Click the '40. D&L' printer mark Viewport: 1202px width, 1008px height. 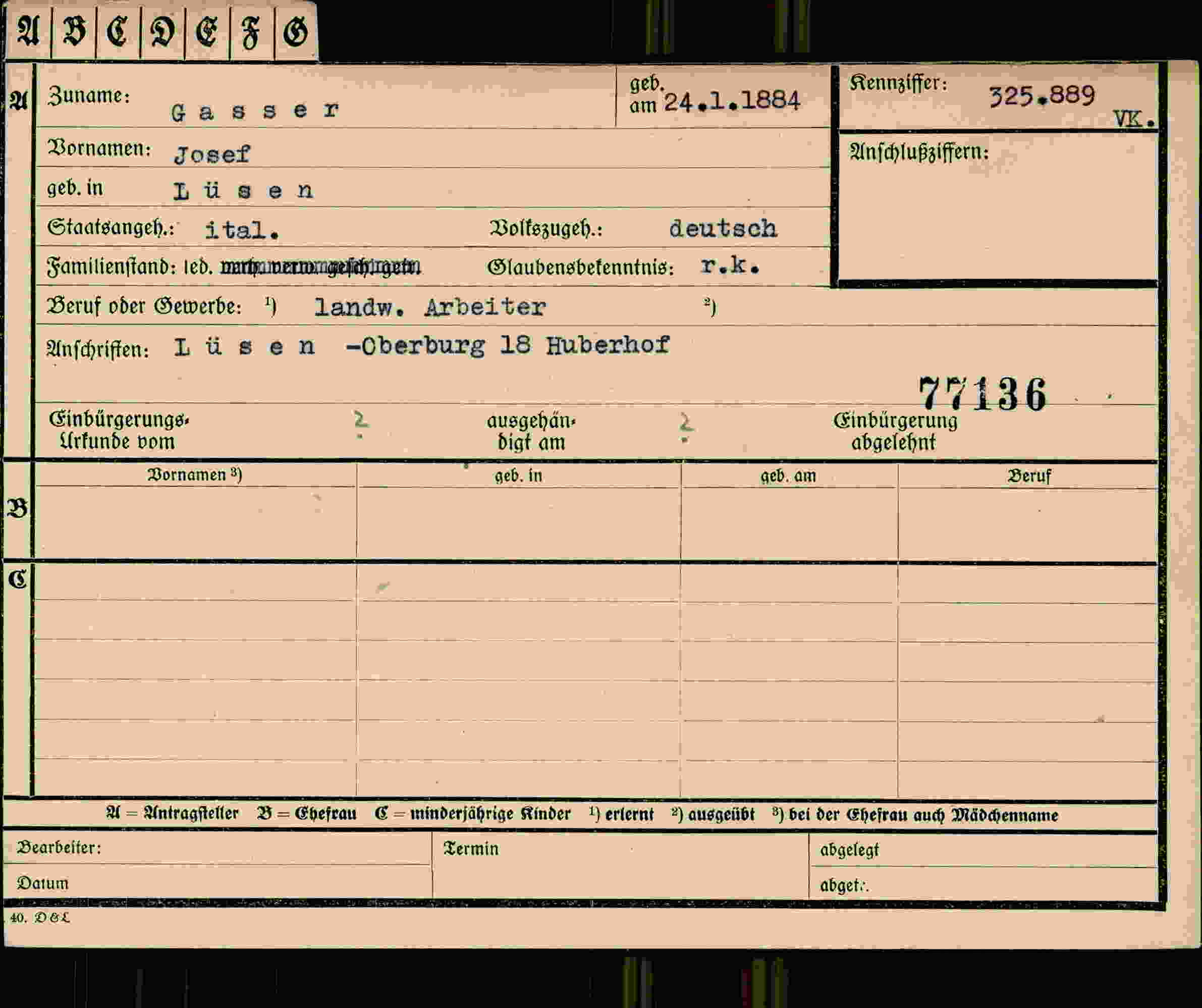point(40,918)
